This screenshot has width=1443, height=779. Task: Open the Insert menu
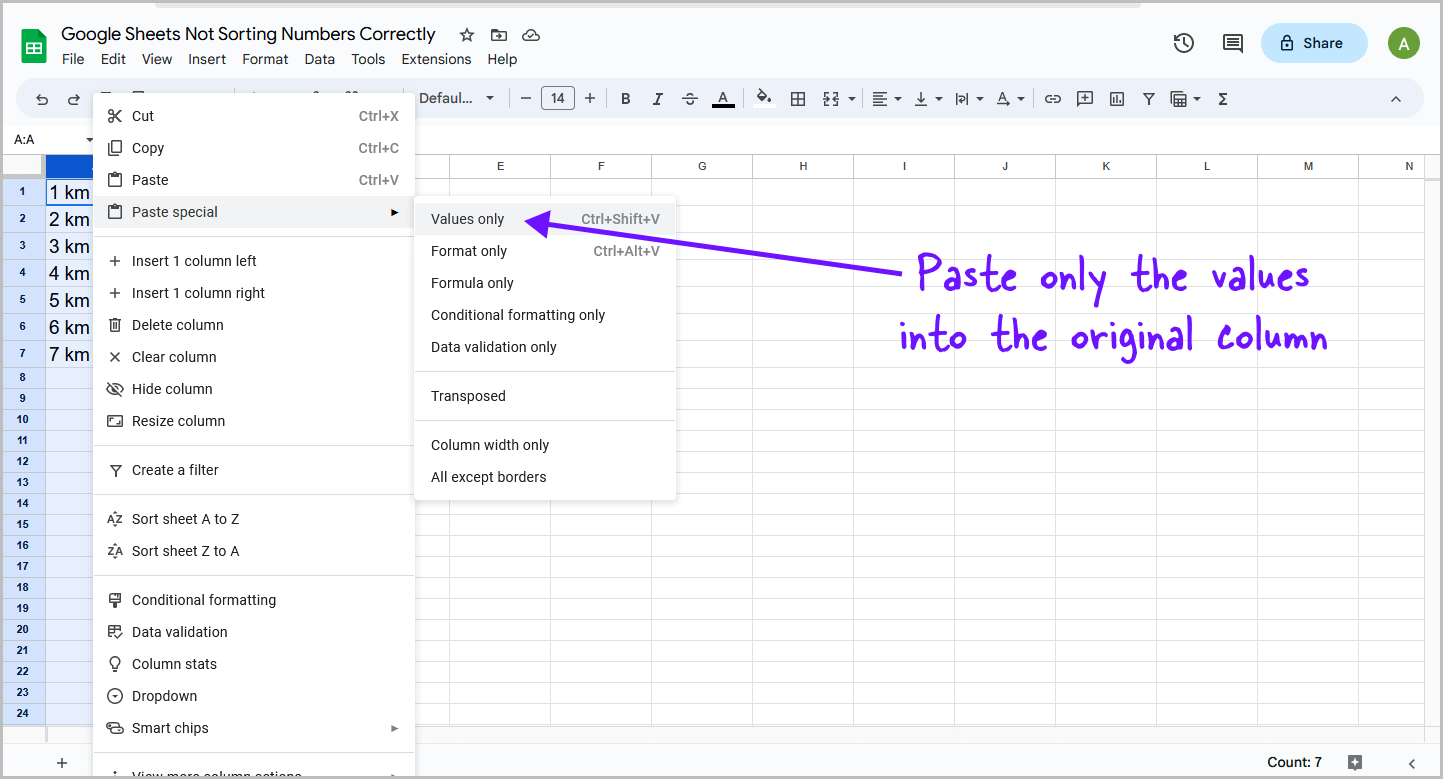207,59
